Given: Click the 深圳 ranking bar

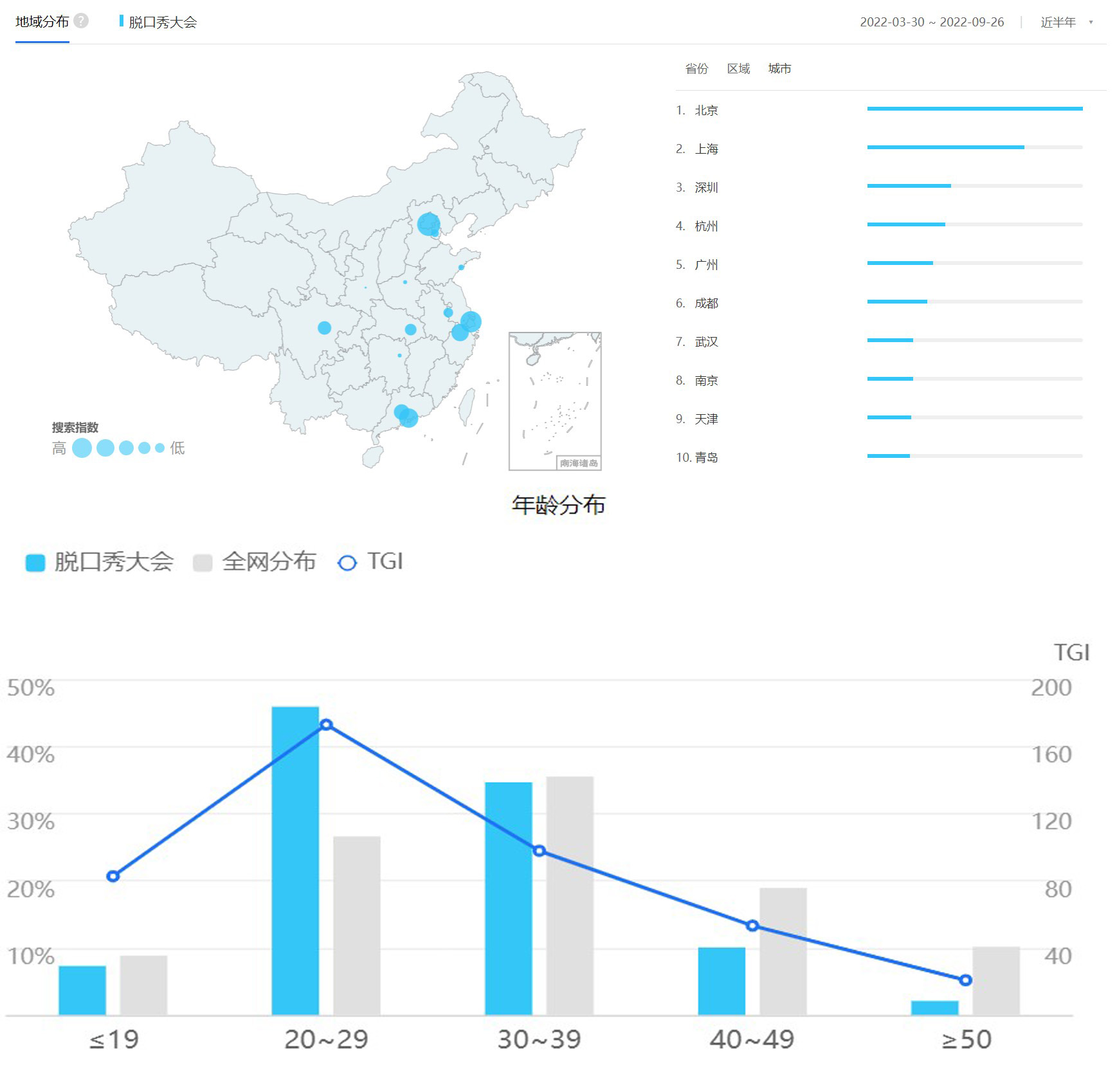Looking at the screenshot, I should pyautogui.click(x=974, y=186).
